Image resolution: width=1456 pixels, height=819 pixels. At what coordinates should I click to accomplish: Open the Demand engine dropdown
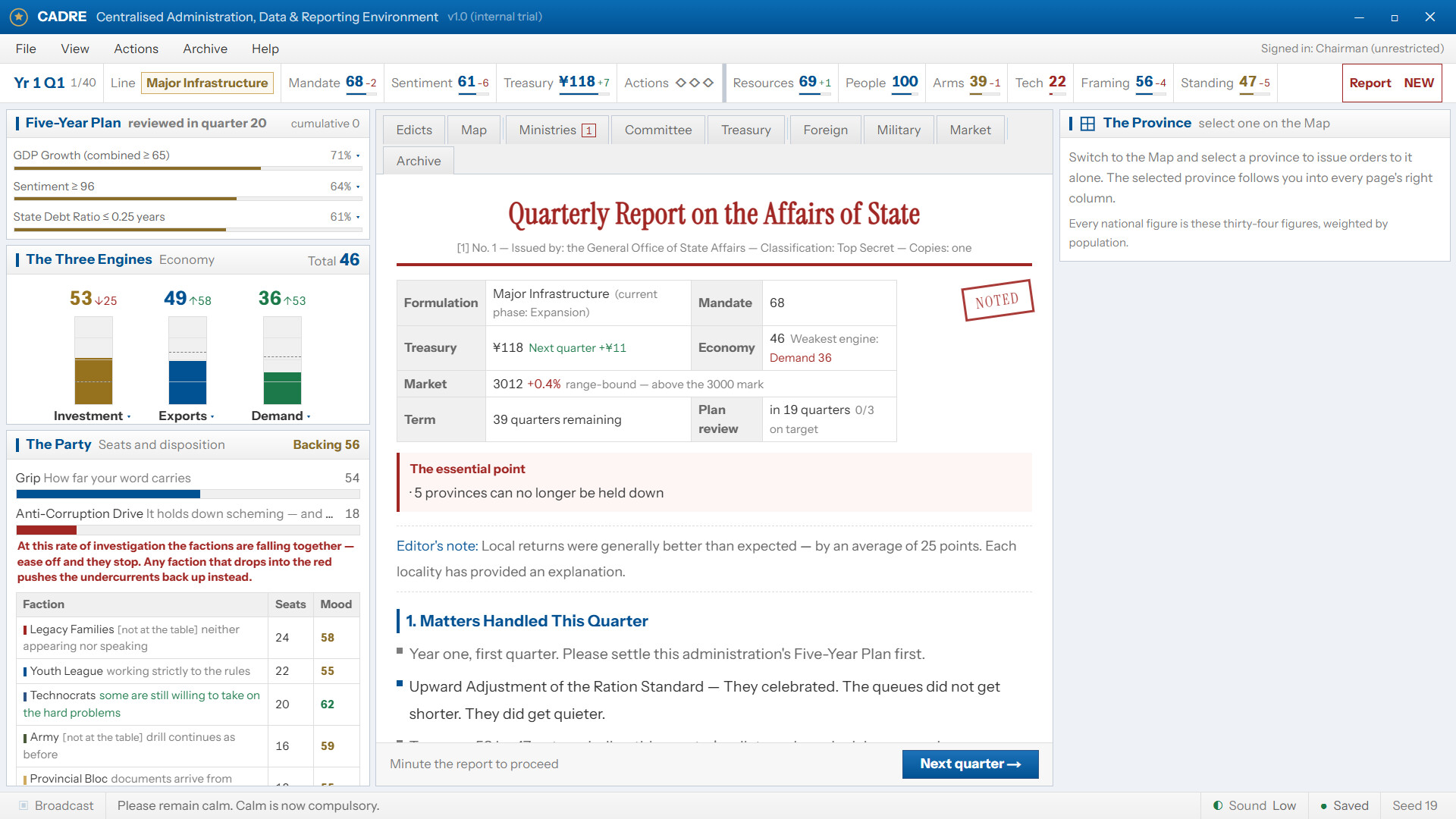(x=281, y=416)
